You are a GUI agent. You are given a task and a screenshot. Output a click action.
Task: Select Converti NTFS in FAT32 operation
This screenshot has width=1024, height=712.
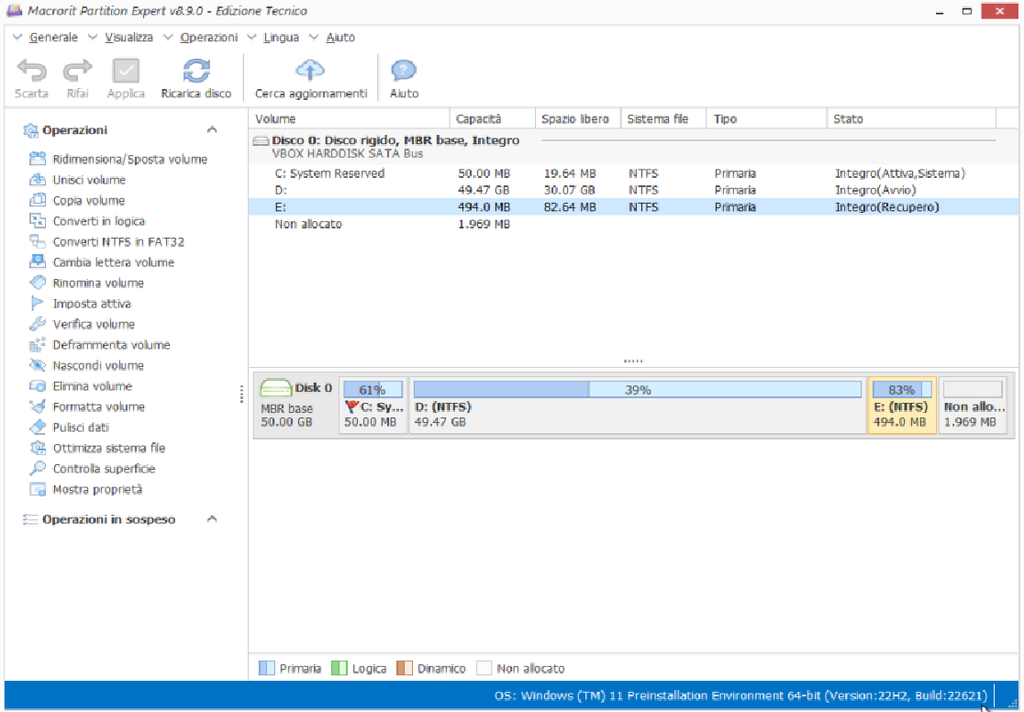[x=107, y=242]
